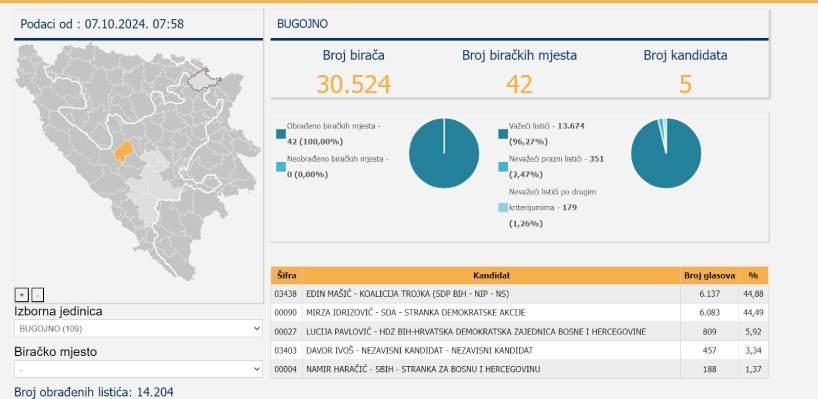Click the Šifra column header

tap(286, 275)
